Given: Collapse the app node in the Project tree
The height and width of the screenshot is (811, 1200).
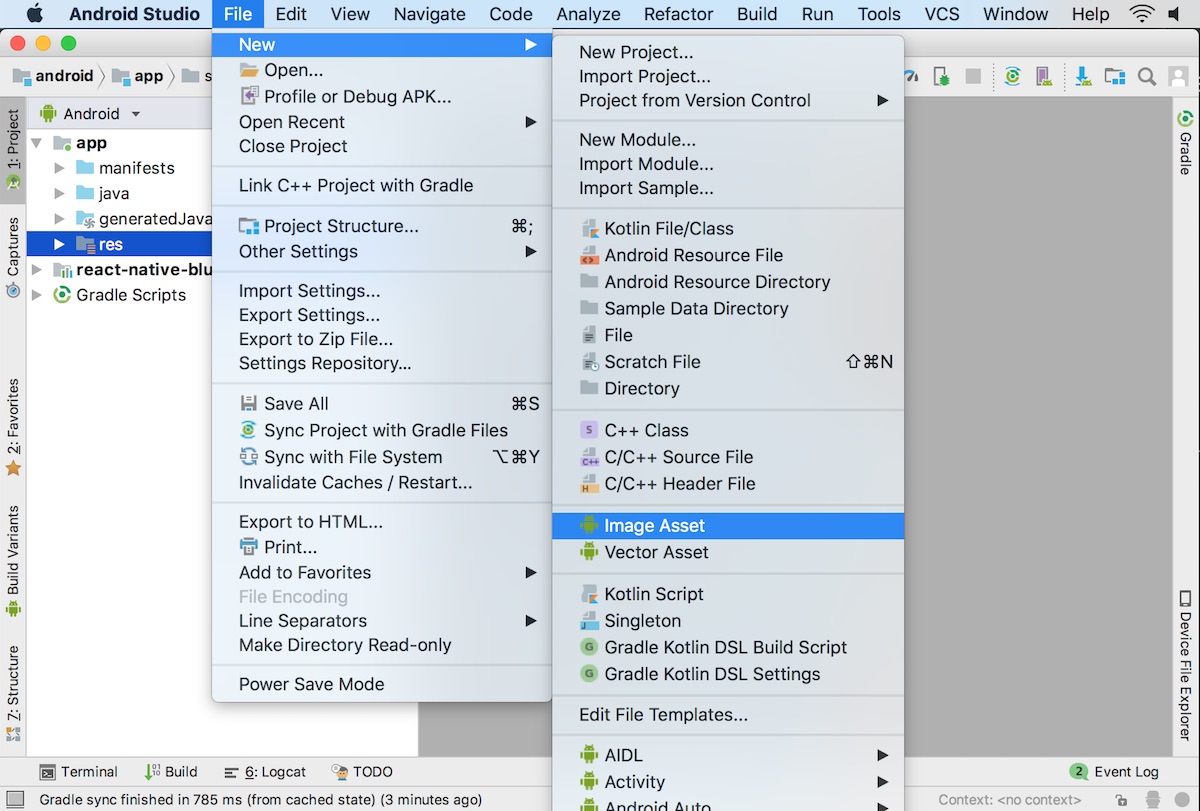Looking at the screenshot, I should click(x=37, y=142).
